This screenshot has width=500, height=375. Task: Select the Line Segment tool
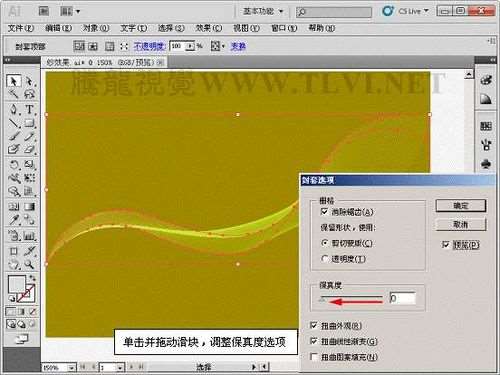tap(14, 123)
